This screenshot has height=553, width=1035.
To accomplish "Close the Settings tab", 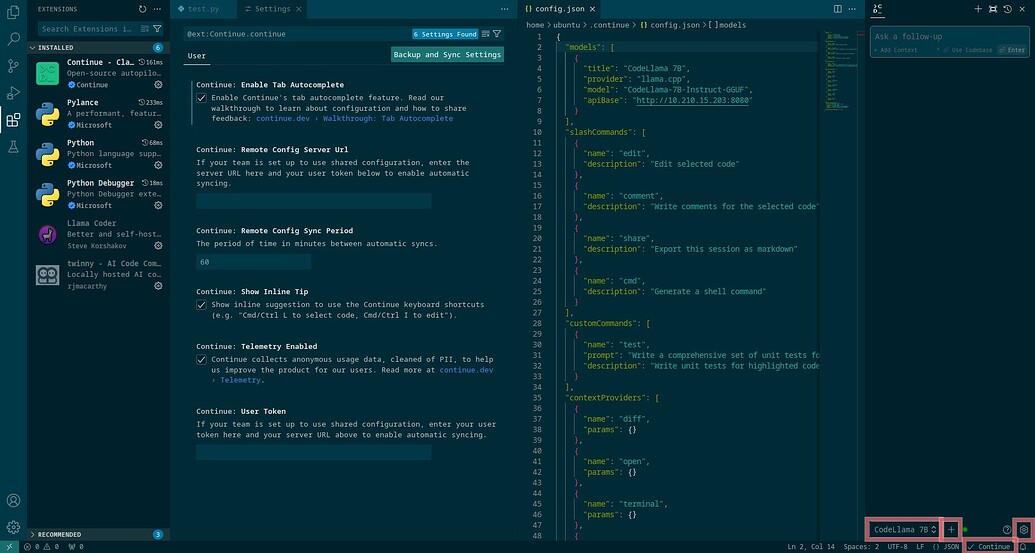I will point(298,9).
